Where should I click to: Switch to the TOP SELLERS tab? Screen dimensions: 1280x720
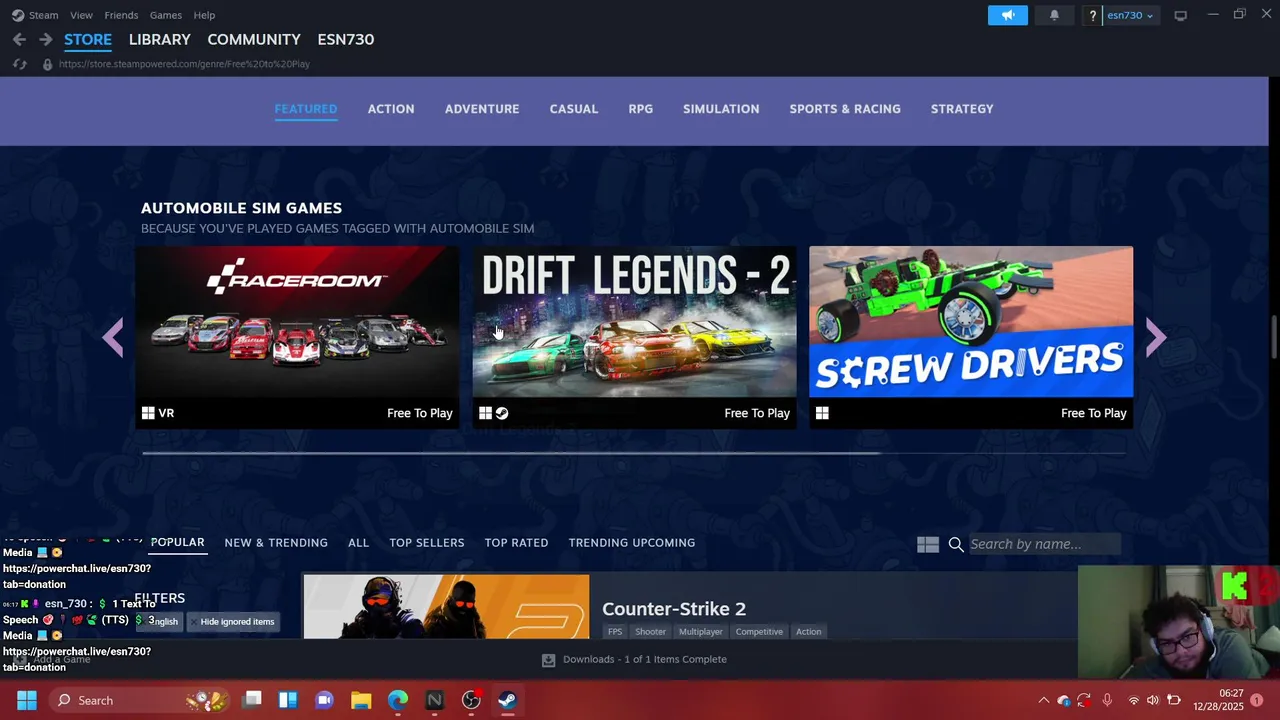coord(427,543)
